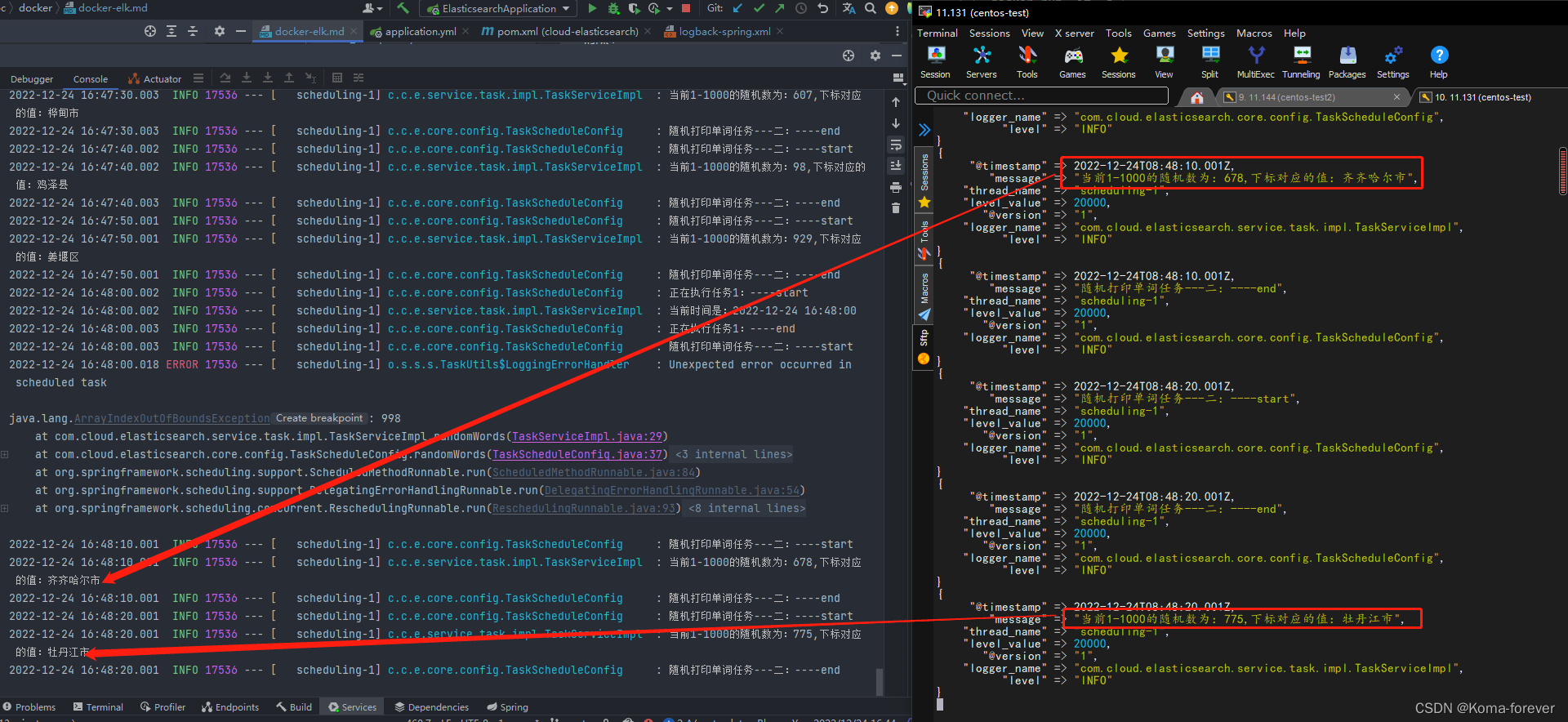1568x722 pixels.
Task: Open MobaXterm X server menu
Action: point(1074,33)
